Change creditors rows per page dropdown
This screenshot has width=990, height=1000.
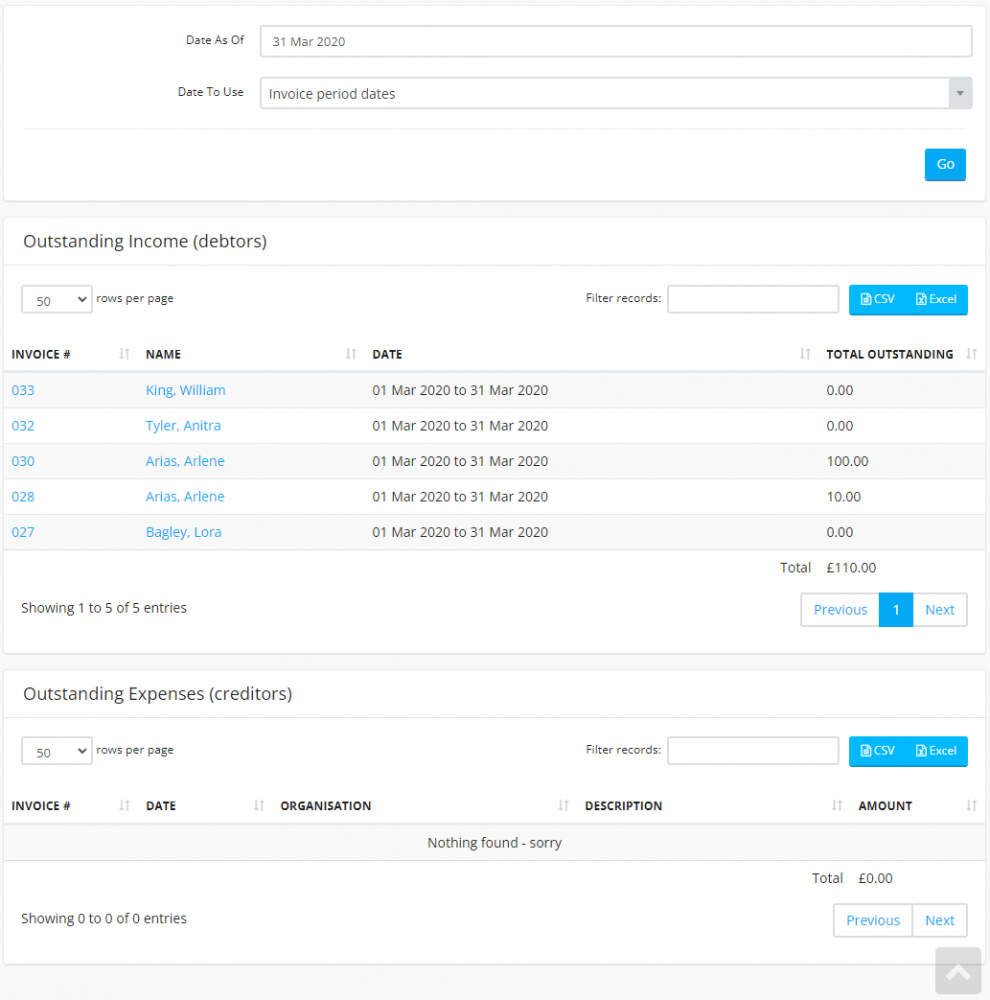(x=57, y=752)
